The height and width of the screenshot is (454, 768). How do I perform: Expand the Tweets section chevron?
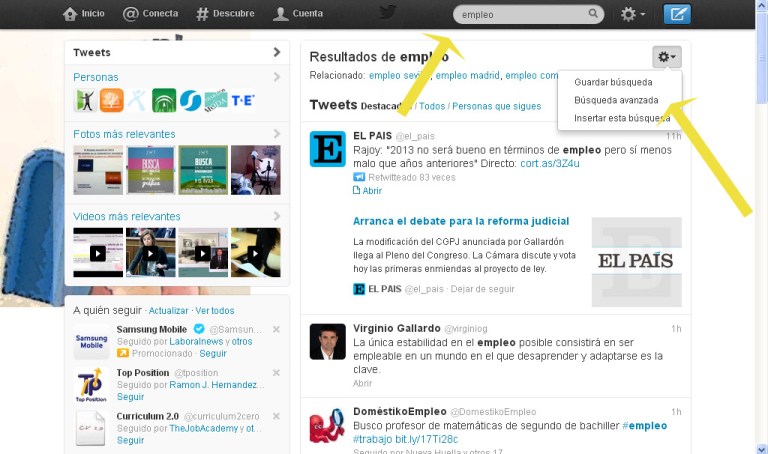coord(277,52)
